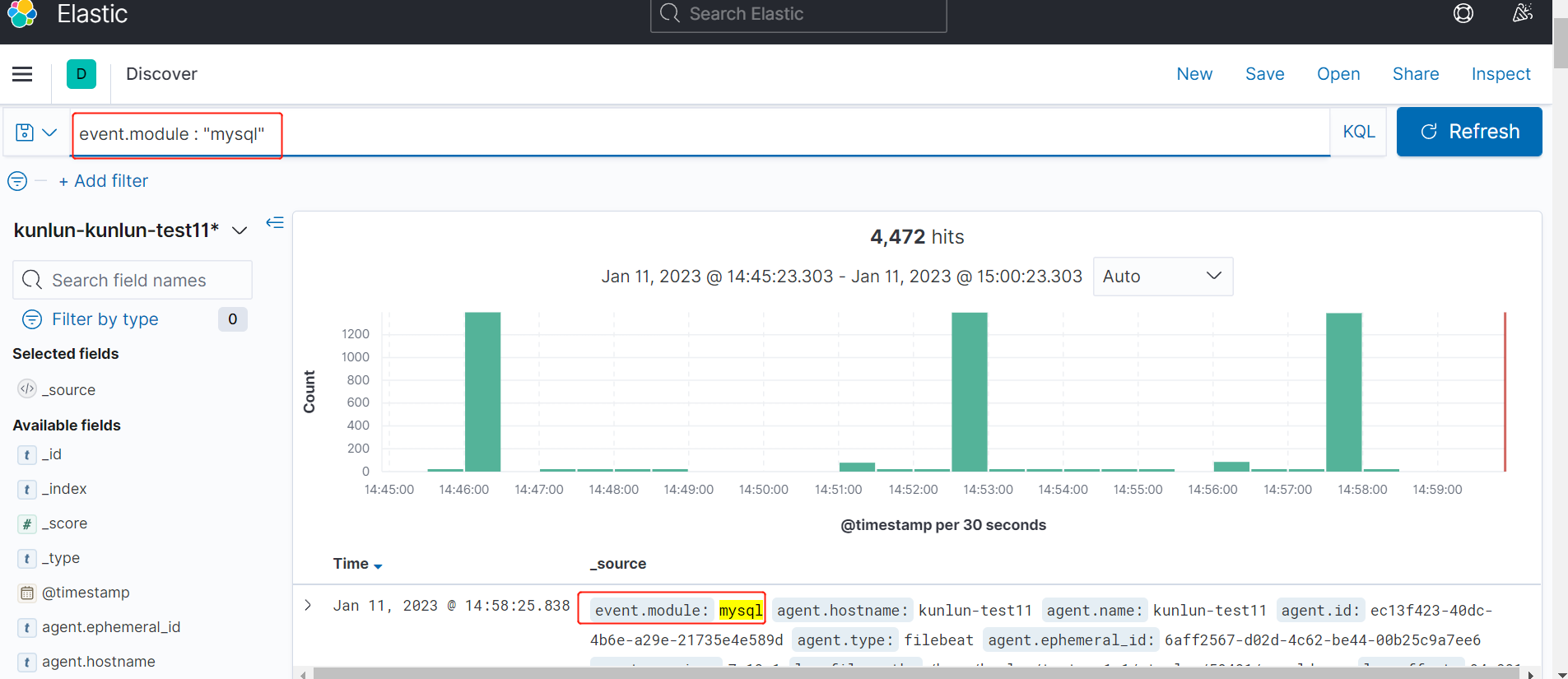Click the _source column header
Viewport: 1568px width, 679px height.
click(618, 564)
